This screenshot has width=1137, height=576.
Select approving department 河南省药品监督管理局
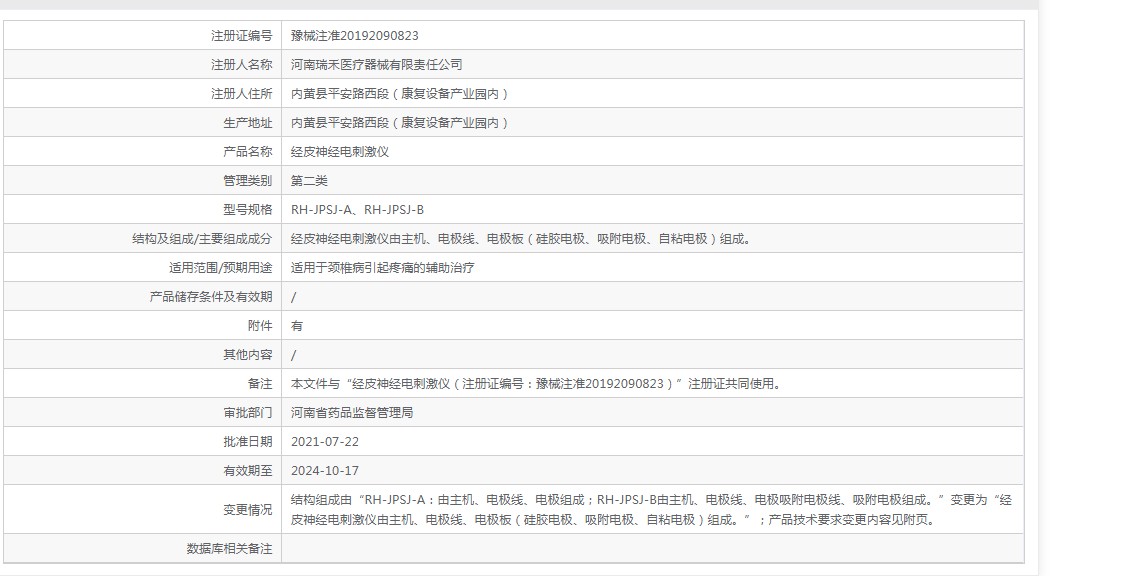point(352,413)
